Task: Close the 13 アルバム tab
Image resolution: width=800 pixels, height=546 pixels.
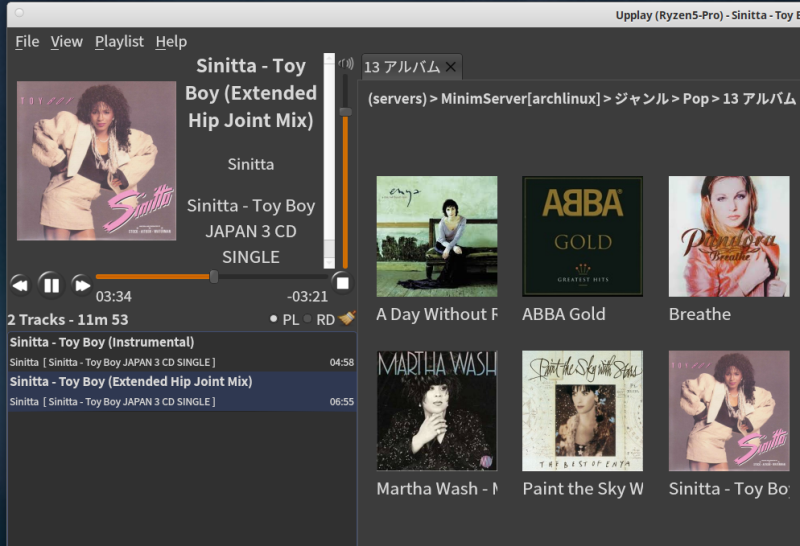Action: click(x=451, y=67)
